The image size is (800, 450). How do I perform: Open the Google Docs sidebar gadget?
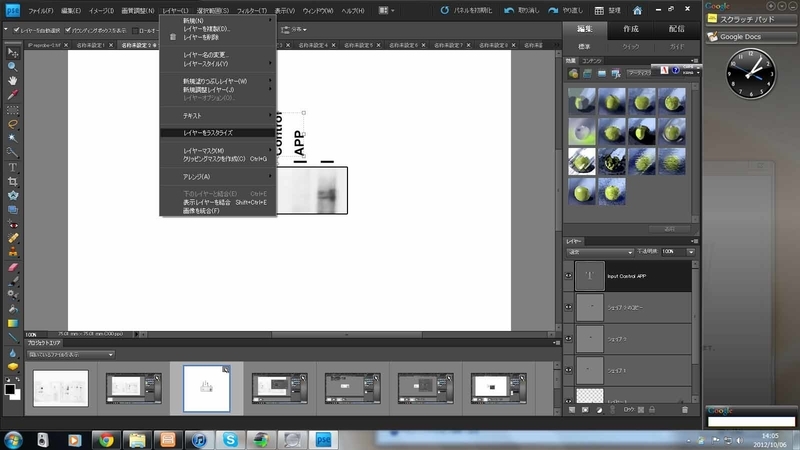[x=750, y=37]
